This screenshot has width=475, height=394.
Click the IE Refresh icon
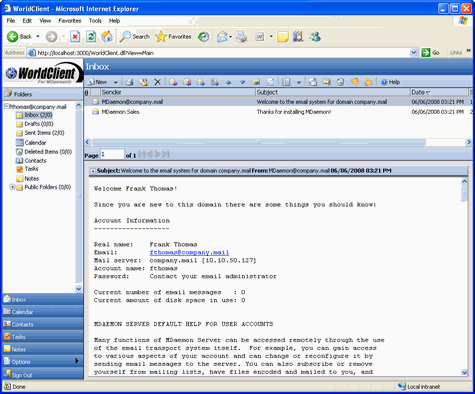[91, 37]
